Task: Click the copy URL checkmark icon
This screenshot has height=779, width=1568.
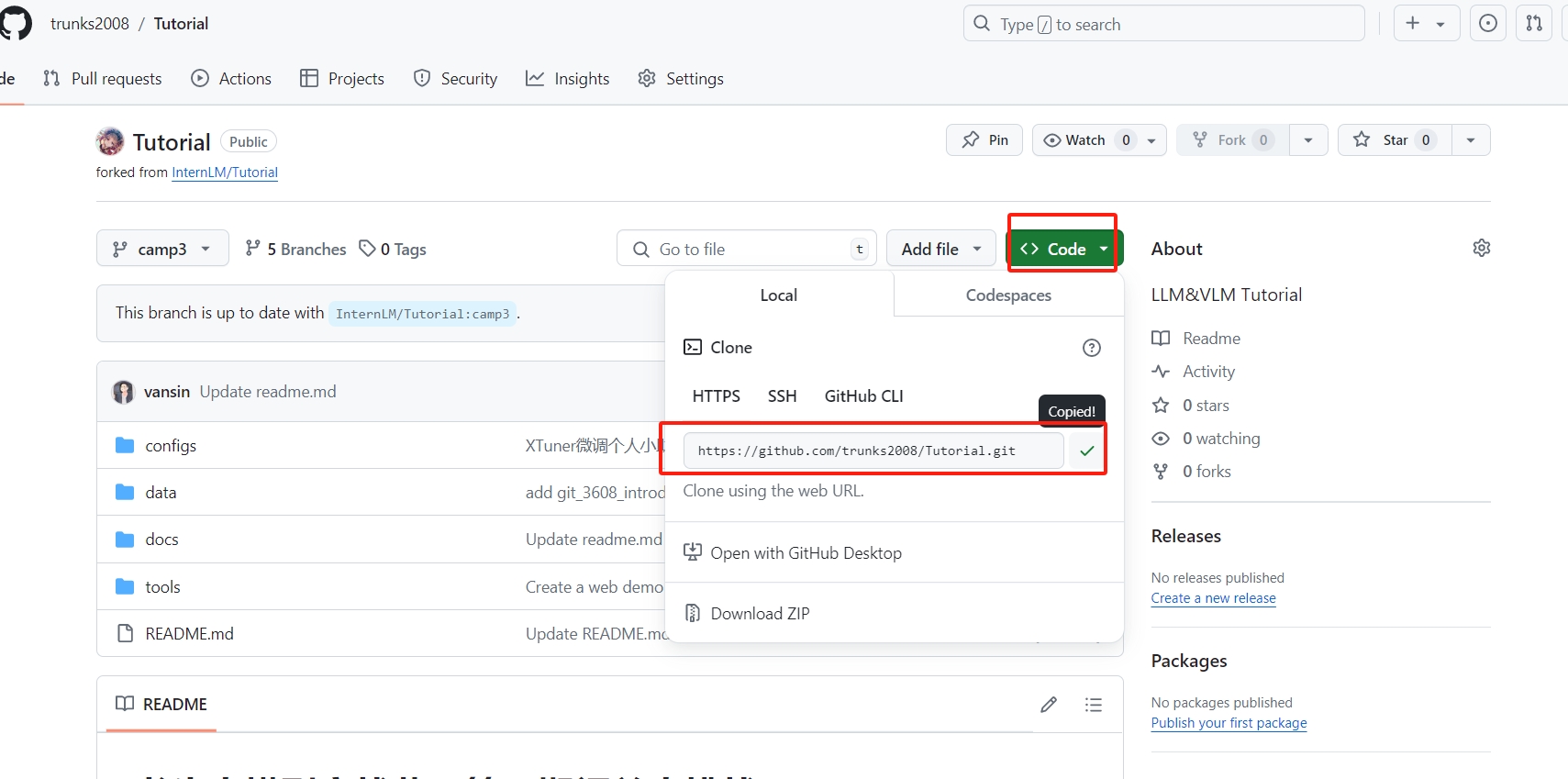Action: pyautogui.click(x=1087, y=451)
